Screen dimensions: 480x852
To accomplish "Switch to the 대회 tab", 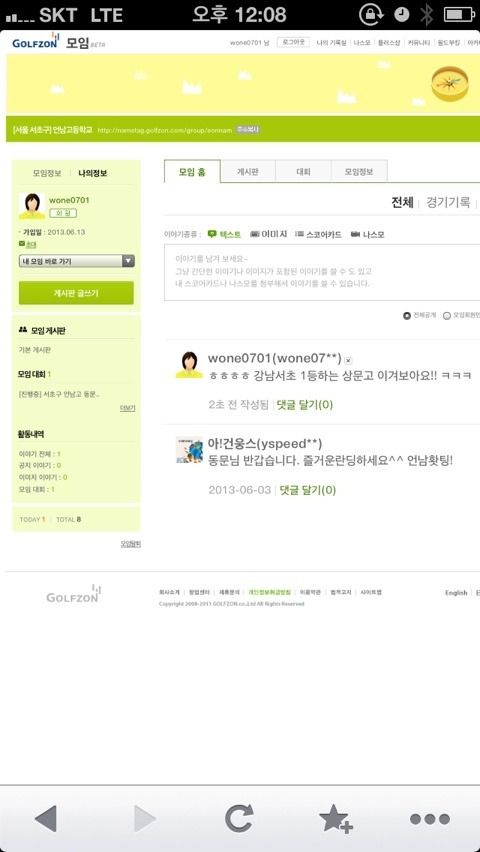I will click(x=303, y=171).
